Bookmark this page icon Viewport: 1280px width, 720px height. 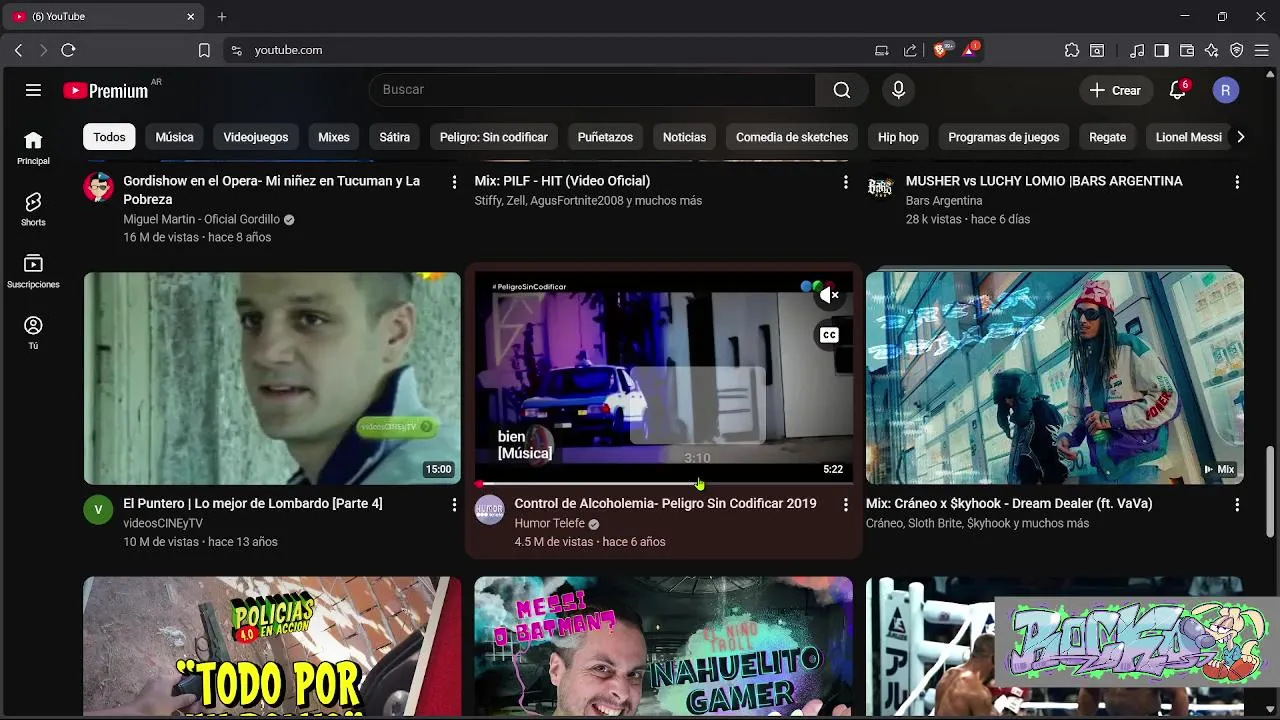[204, 50]
